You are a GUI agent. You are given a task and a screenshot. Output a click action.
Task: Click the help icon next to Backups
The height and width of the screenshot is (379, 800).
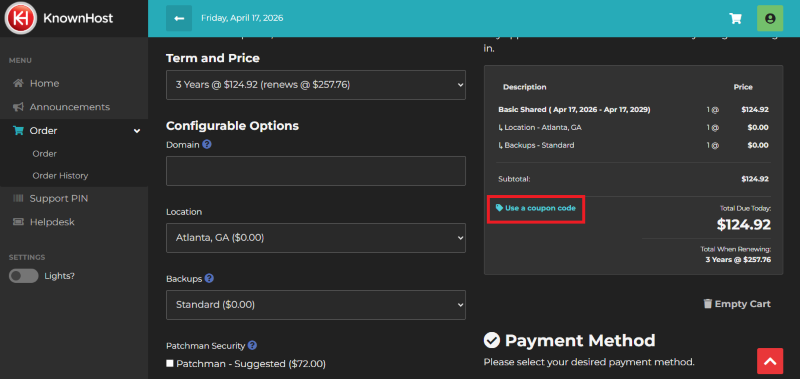209,279
